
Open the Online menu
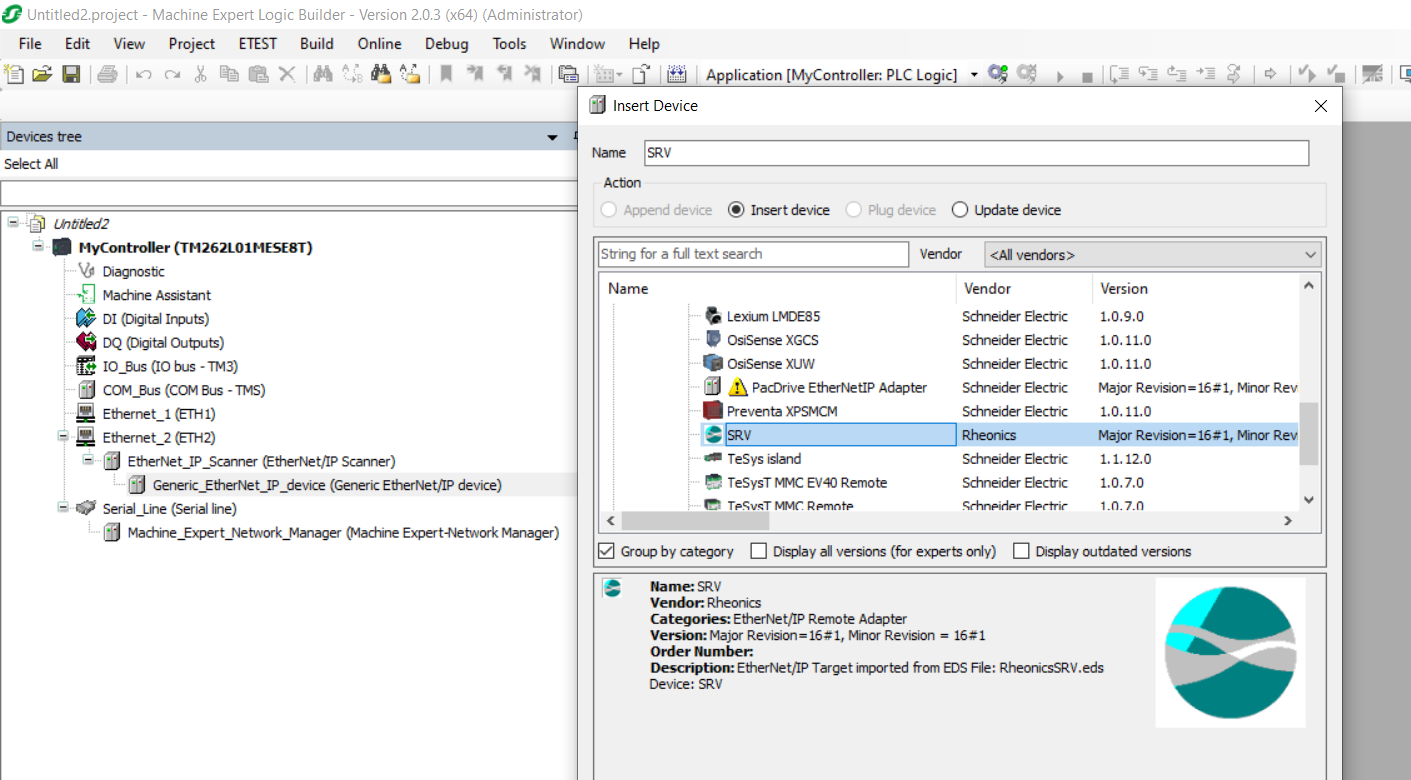coord(379,44)
